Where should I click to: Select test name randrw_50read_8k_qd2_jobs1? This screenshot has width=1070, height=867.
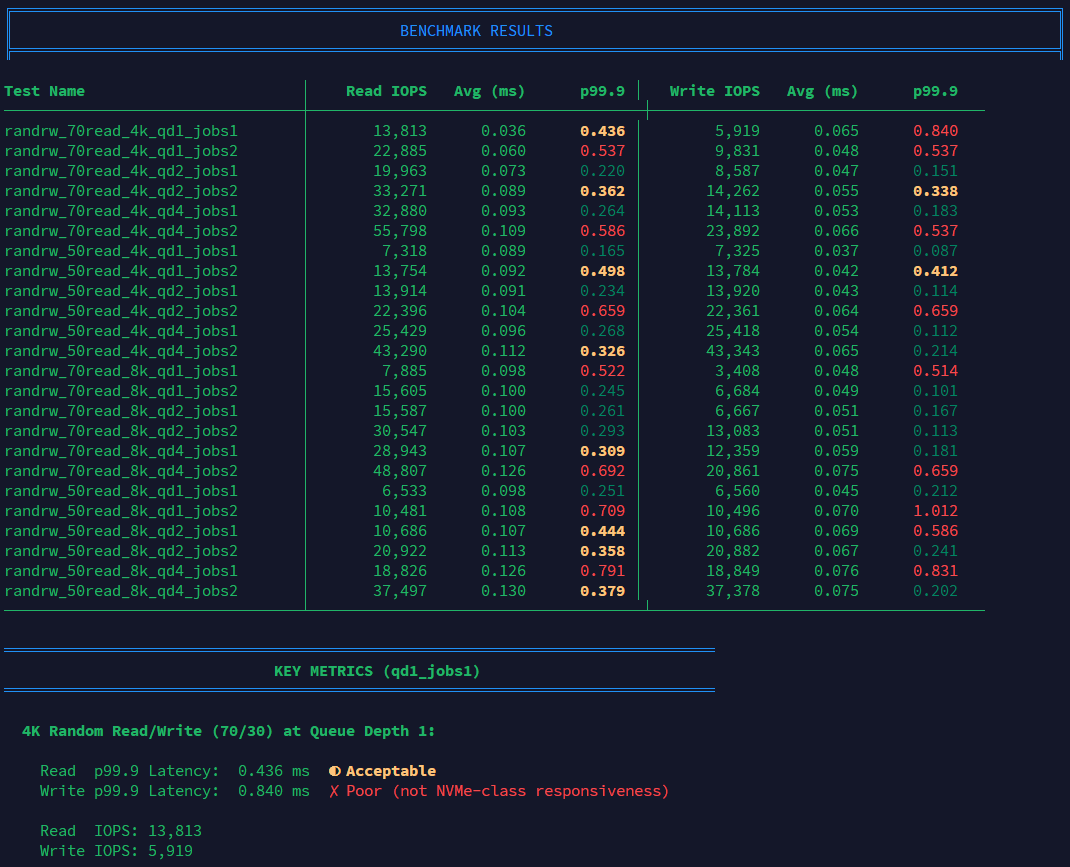121,531
